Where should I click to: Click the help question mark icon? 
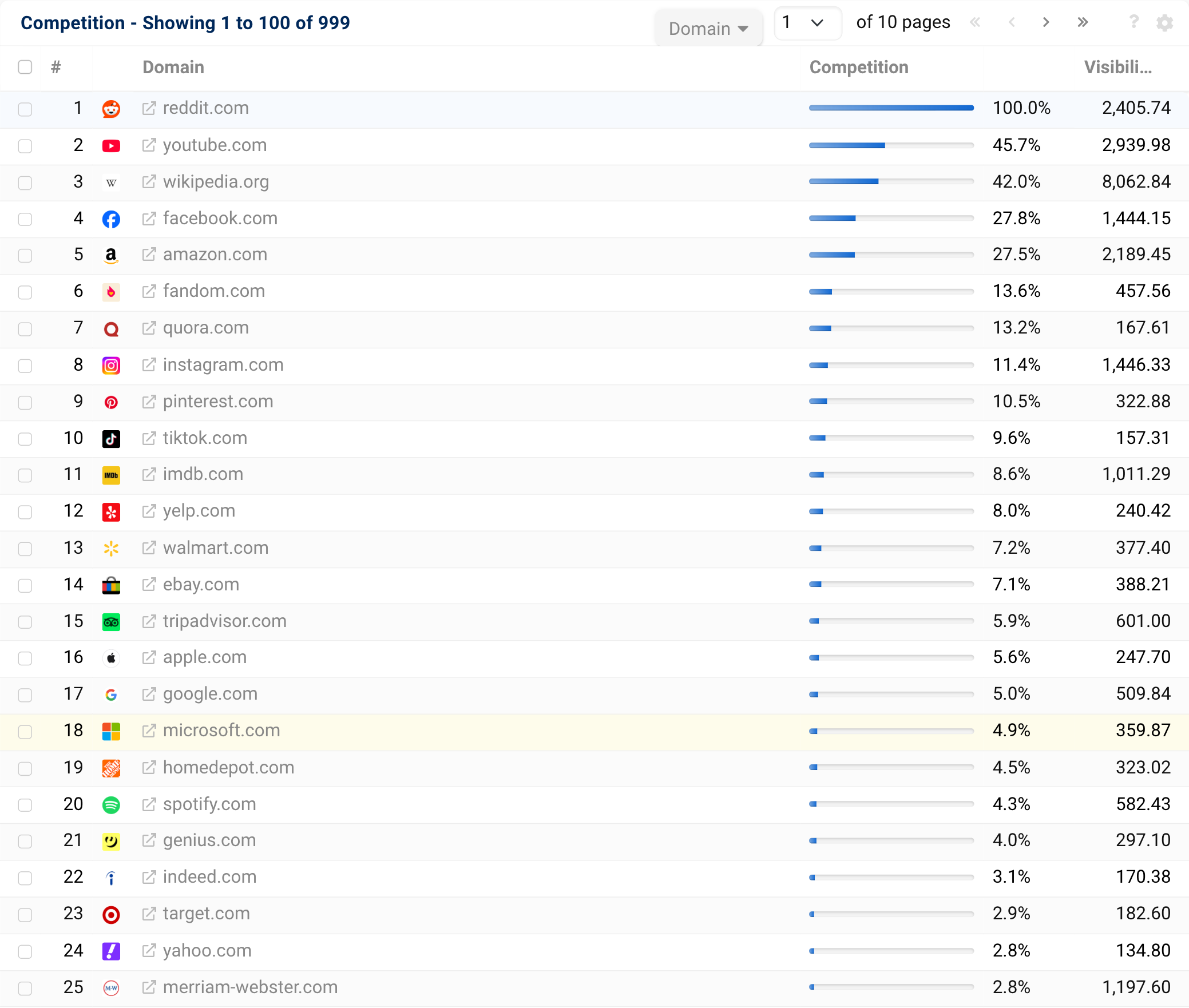1133,23
